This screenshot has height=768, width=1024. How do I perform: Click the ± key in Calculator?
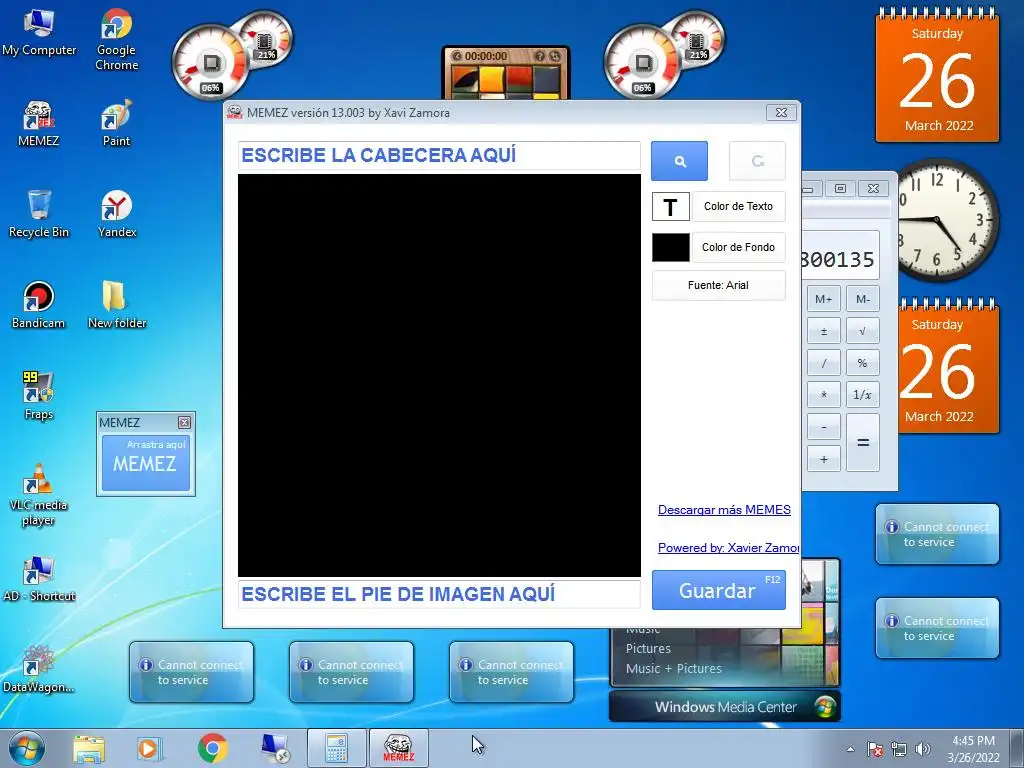pos(824,331)
